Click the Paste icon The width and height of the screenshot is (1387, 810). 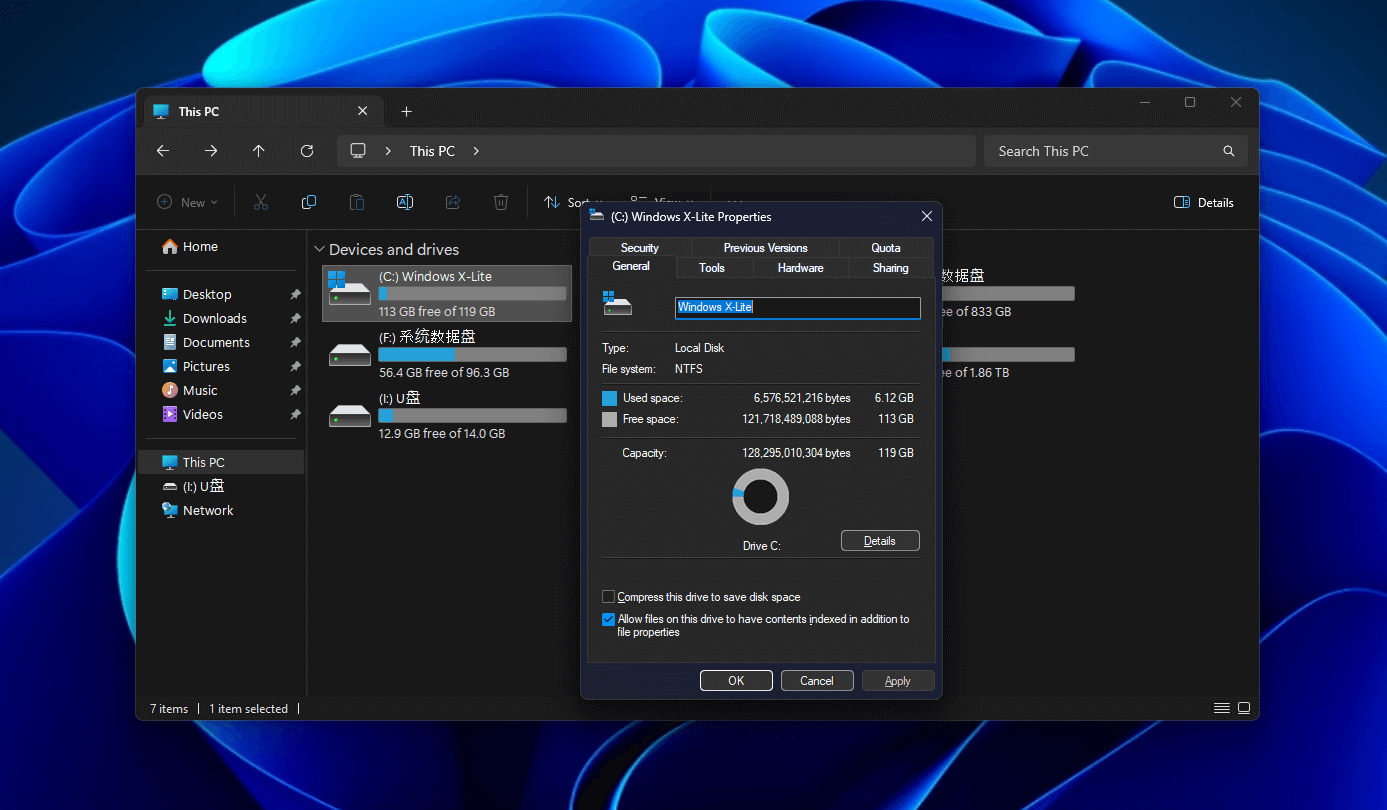[357, 201]
